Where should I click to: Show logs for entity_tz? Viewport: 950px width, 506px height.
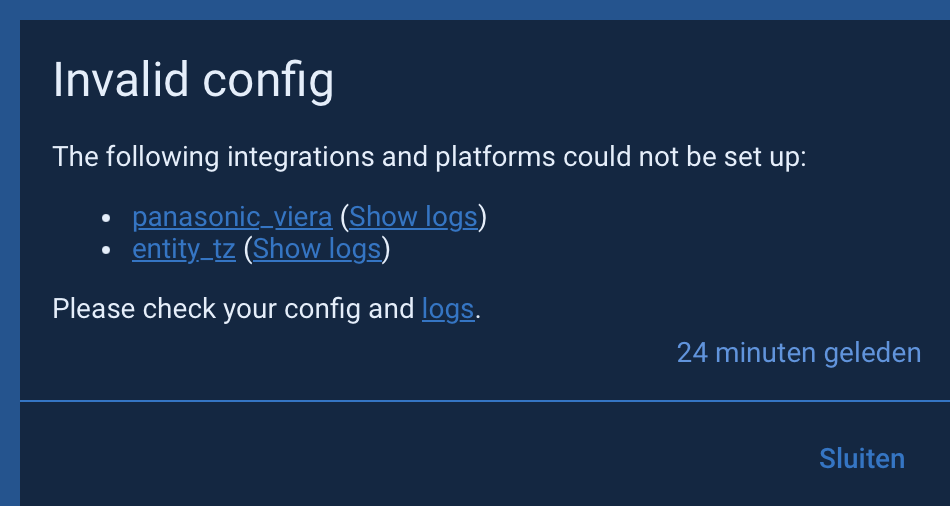[317, 249]
